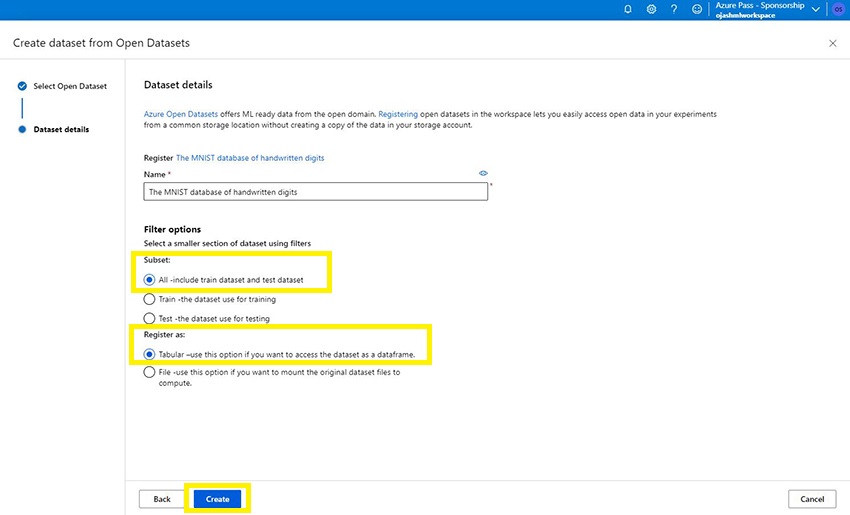
Task: Go to Select Open Dataset step
Action: coord(70,86)
